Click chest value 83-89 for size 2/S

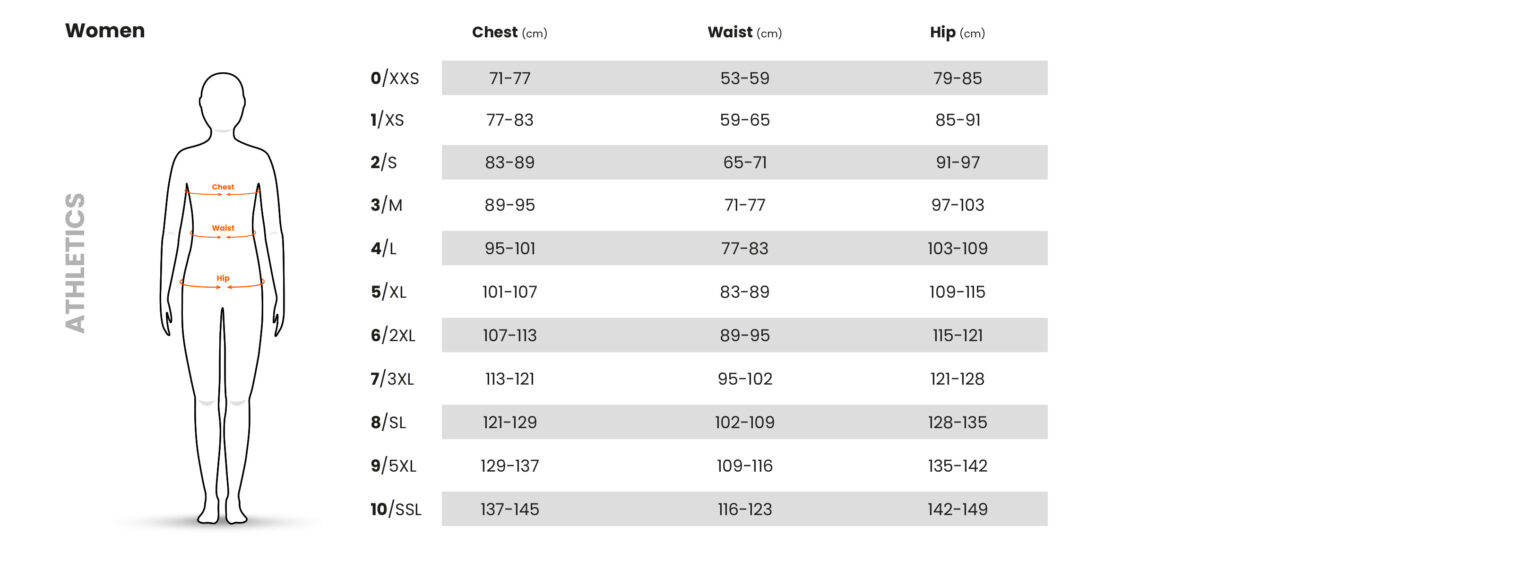tap(510, 162)
